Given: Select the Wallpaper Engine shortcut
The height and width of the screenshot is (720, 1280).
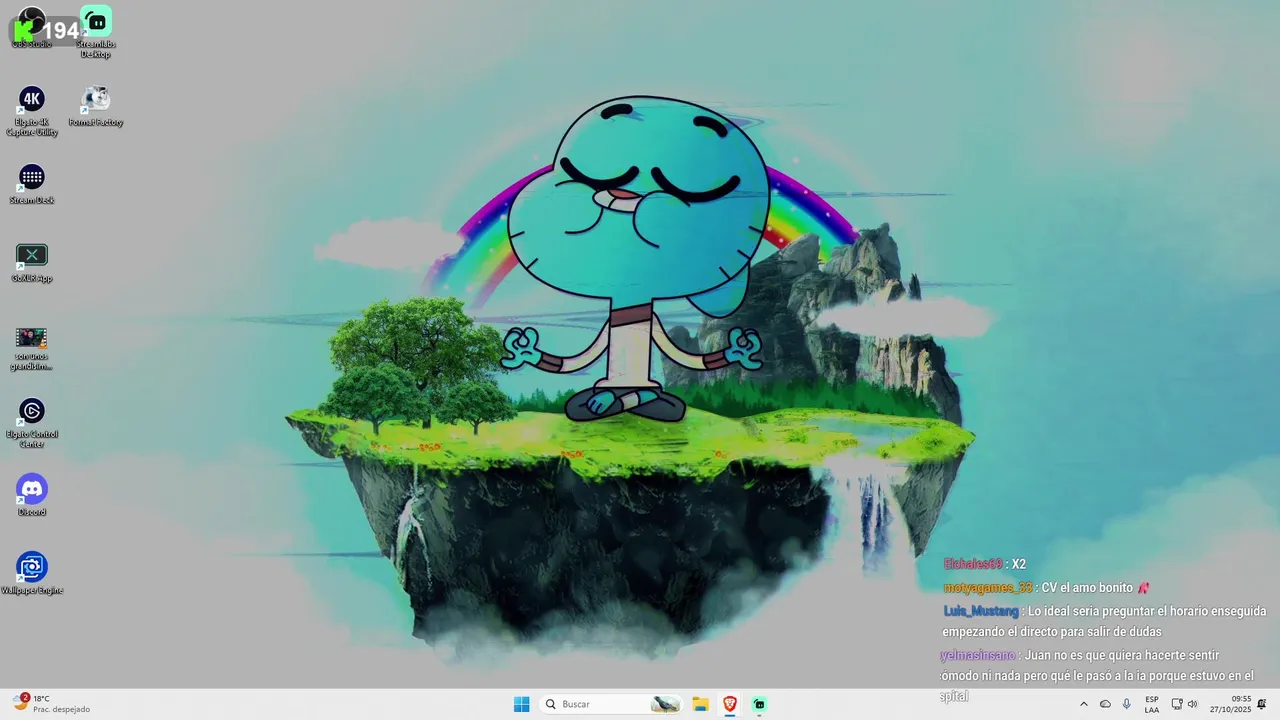Looking at the screenshot, I should tap(32, 574).
